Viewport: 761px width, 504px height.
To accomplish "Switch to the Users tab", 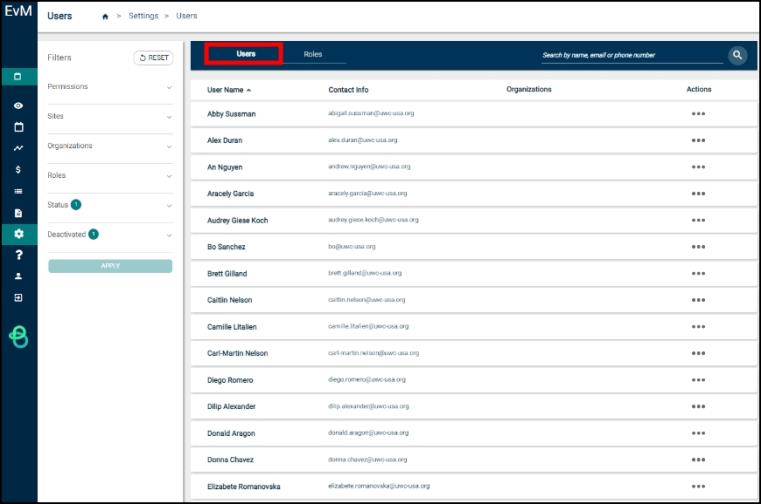I will (246, 54).
